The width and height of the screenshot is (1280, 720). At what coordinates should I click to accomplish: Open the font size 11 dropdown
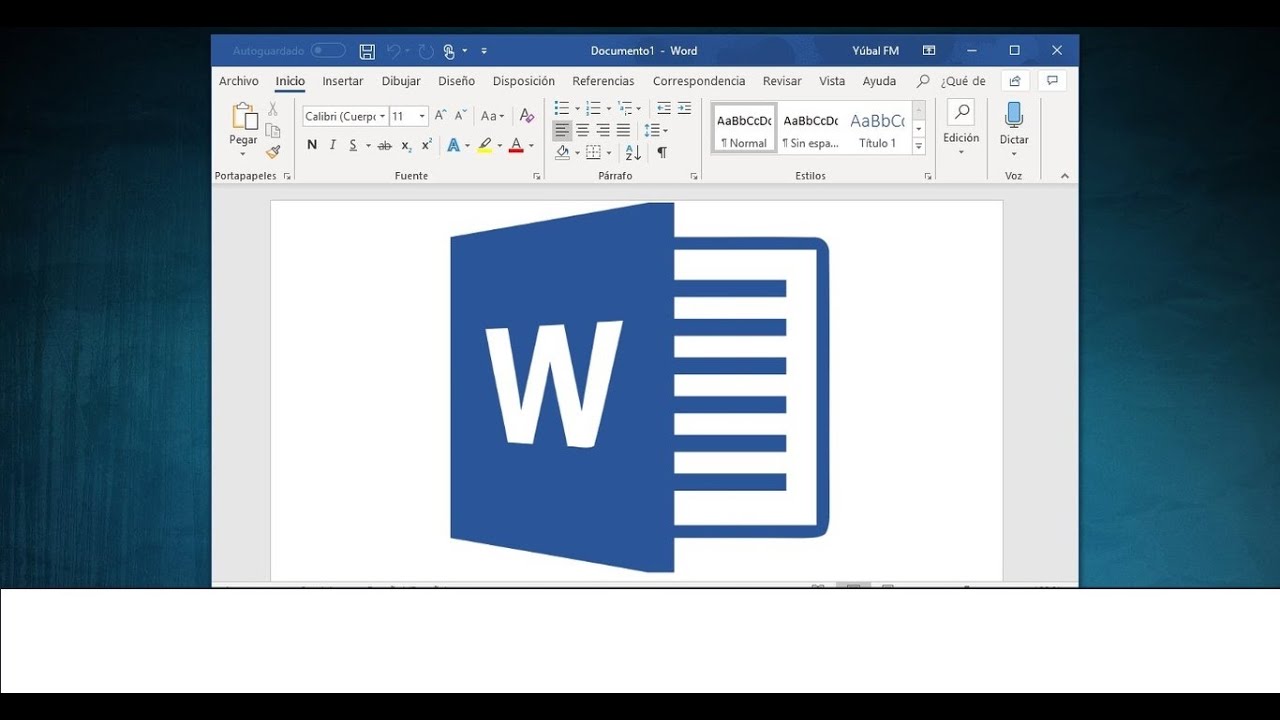422,117
